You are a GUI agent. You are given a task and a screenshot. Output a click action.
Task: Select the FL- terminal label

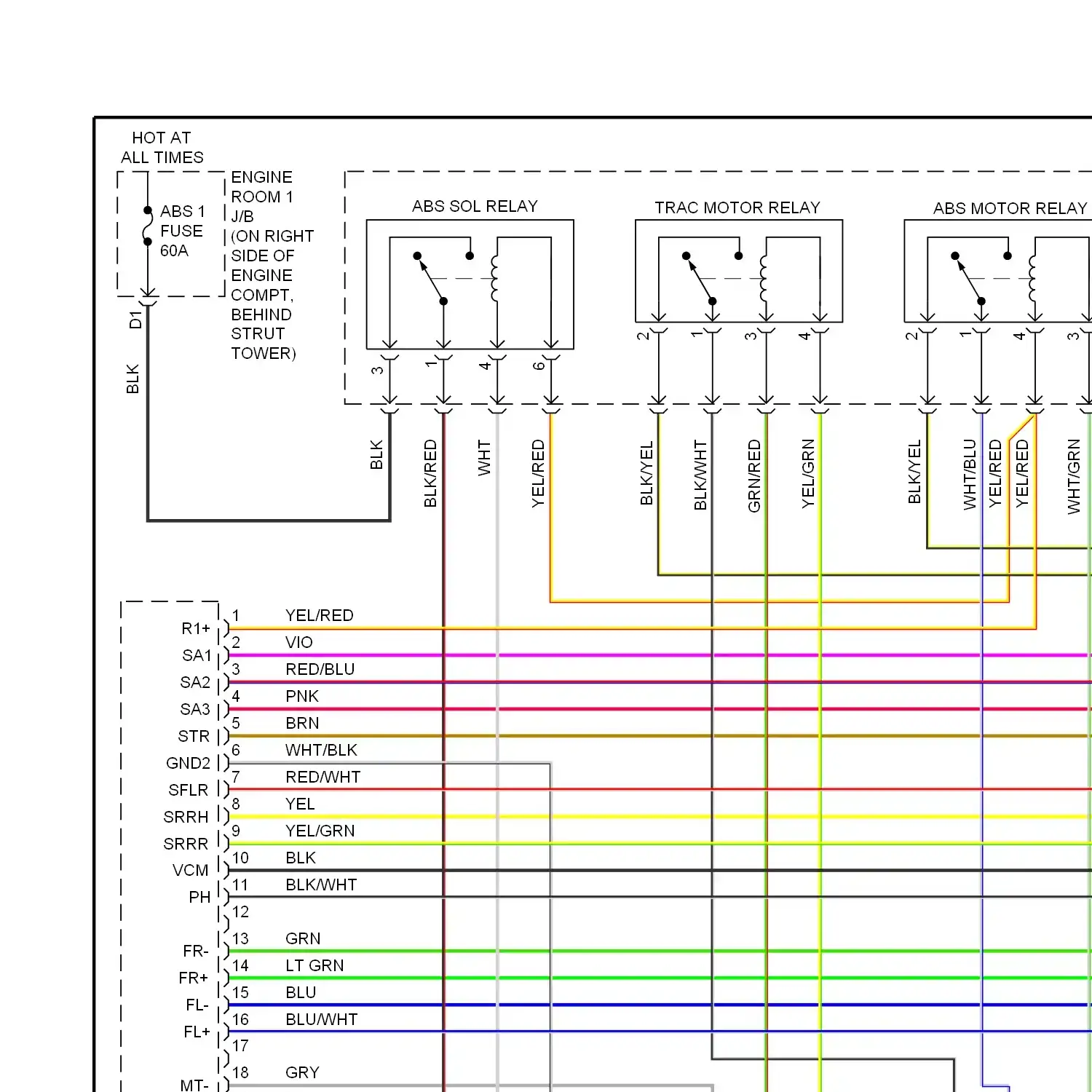pyautogui.click(x=197, y=1005)
